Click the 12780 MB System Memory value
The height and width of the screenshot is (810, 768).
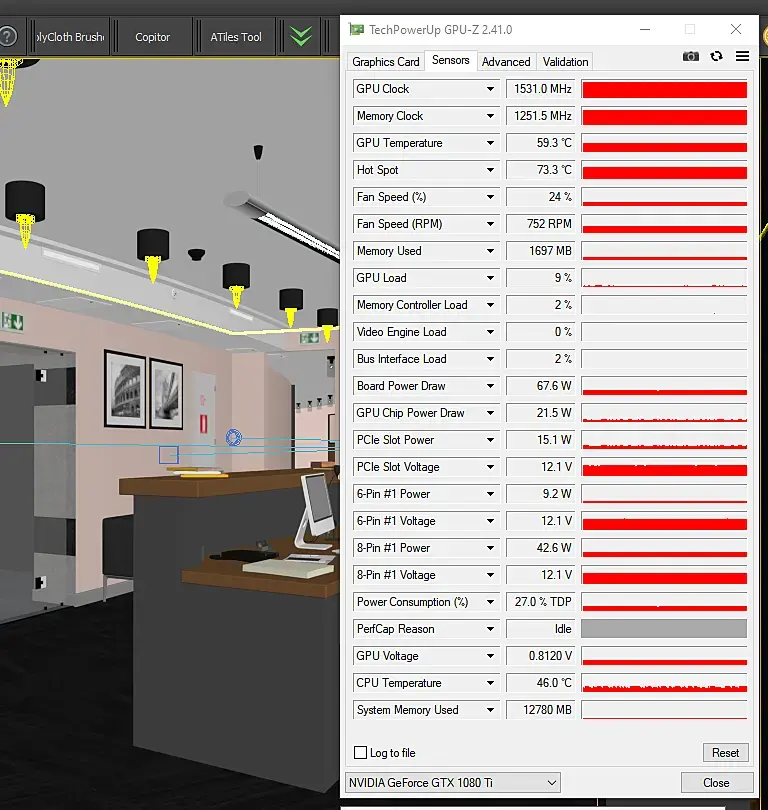540,710
